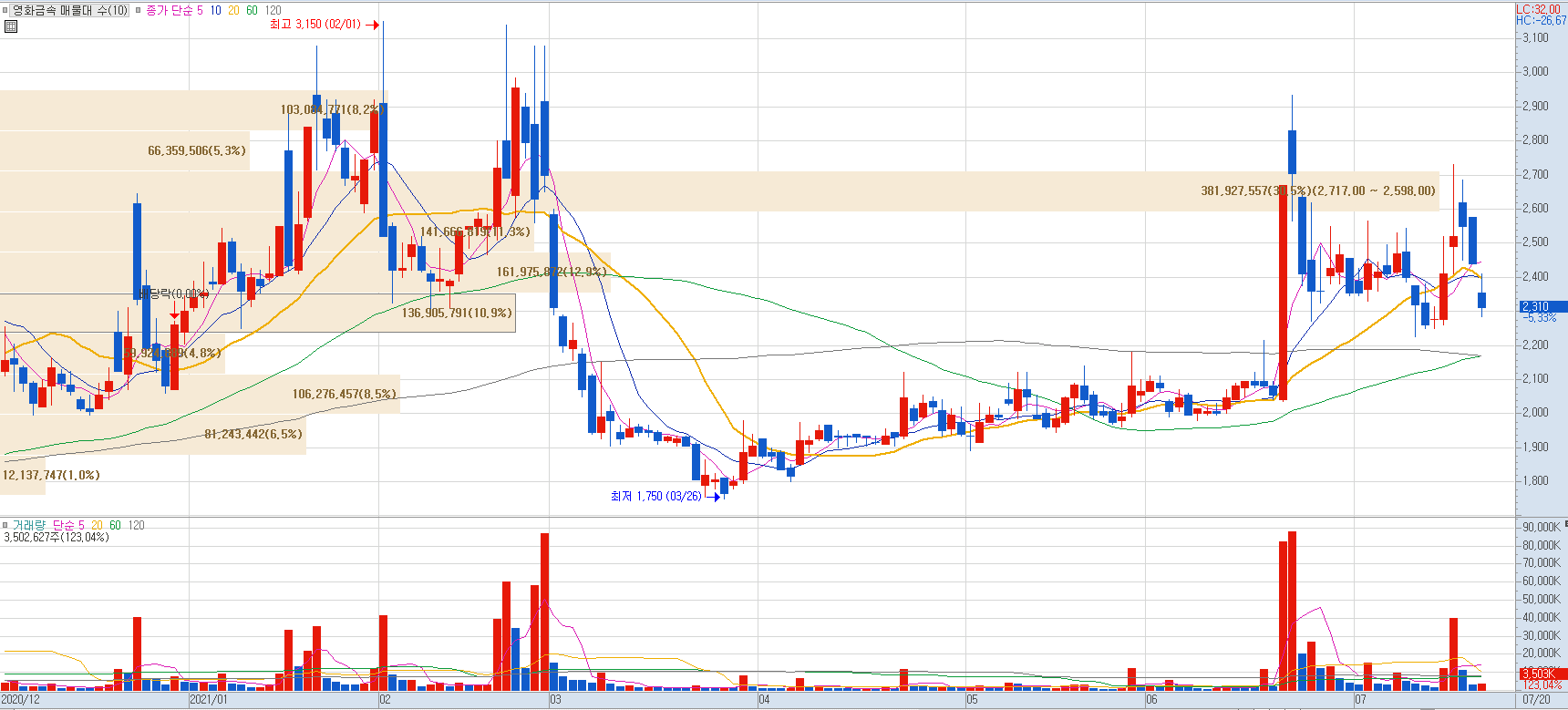
Task: Select the price 120-day moving average legend
Action: pos(273,10)
